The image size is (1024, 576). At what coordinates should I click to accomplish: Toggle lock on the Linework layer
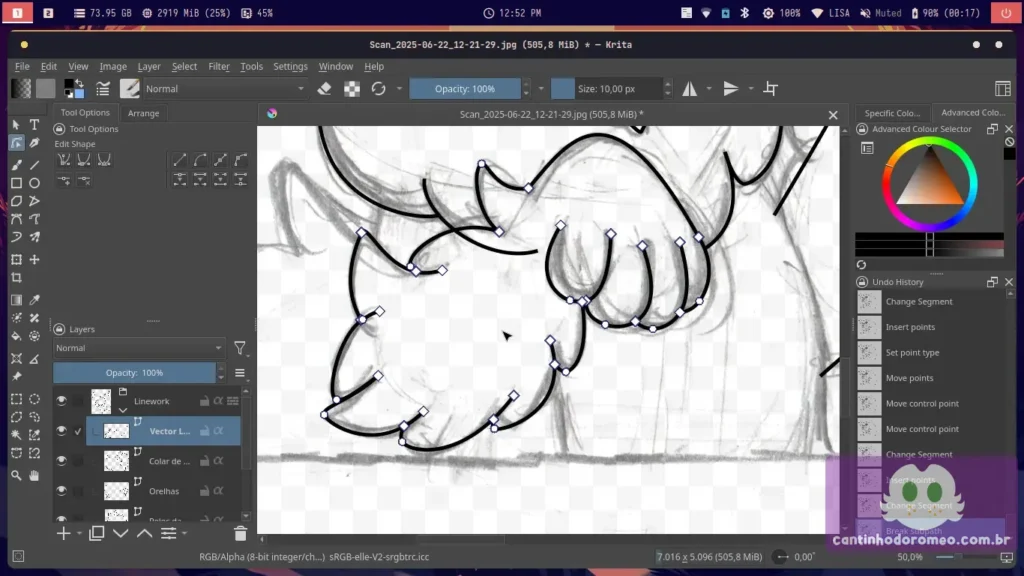pos(204,401)
